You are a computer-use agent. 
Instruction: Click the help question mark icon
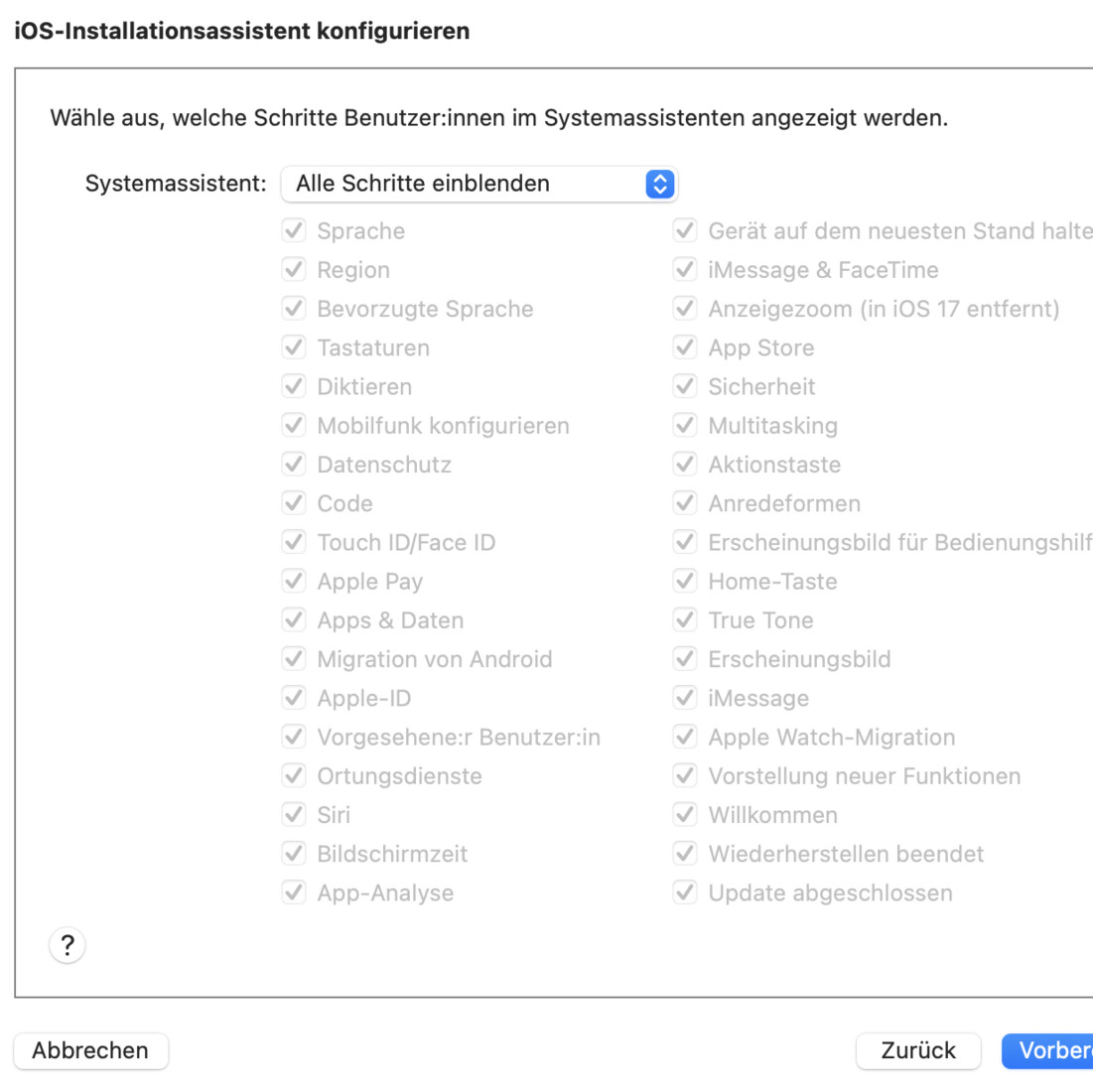click(67, 945)
